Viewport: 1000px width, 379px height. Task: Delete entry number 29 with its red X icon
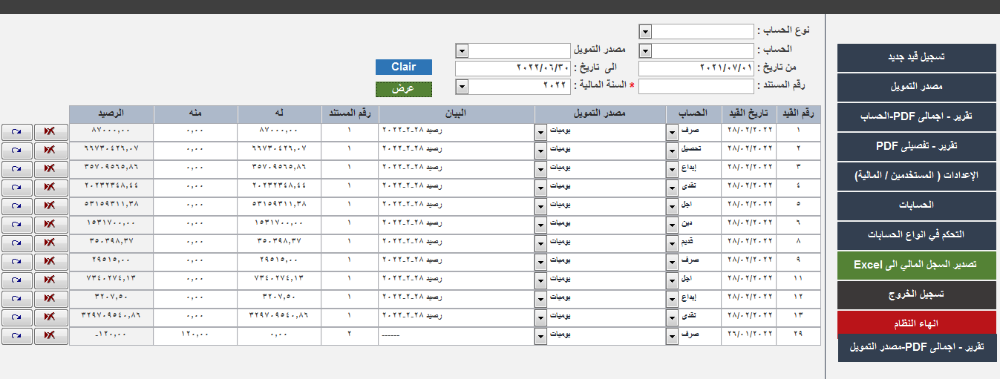pyautogui.click(x=50, y=336)
